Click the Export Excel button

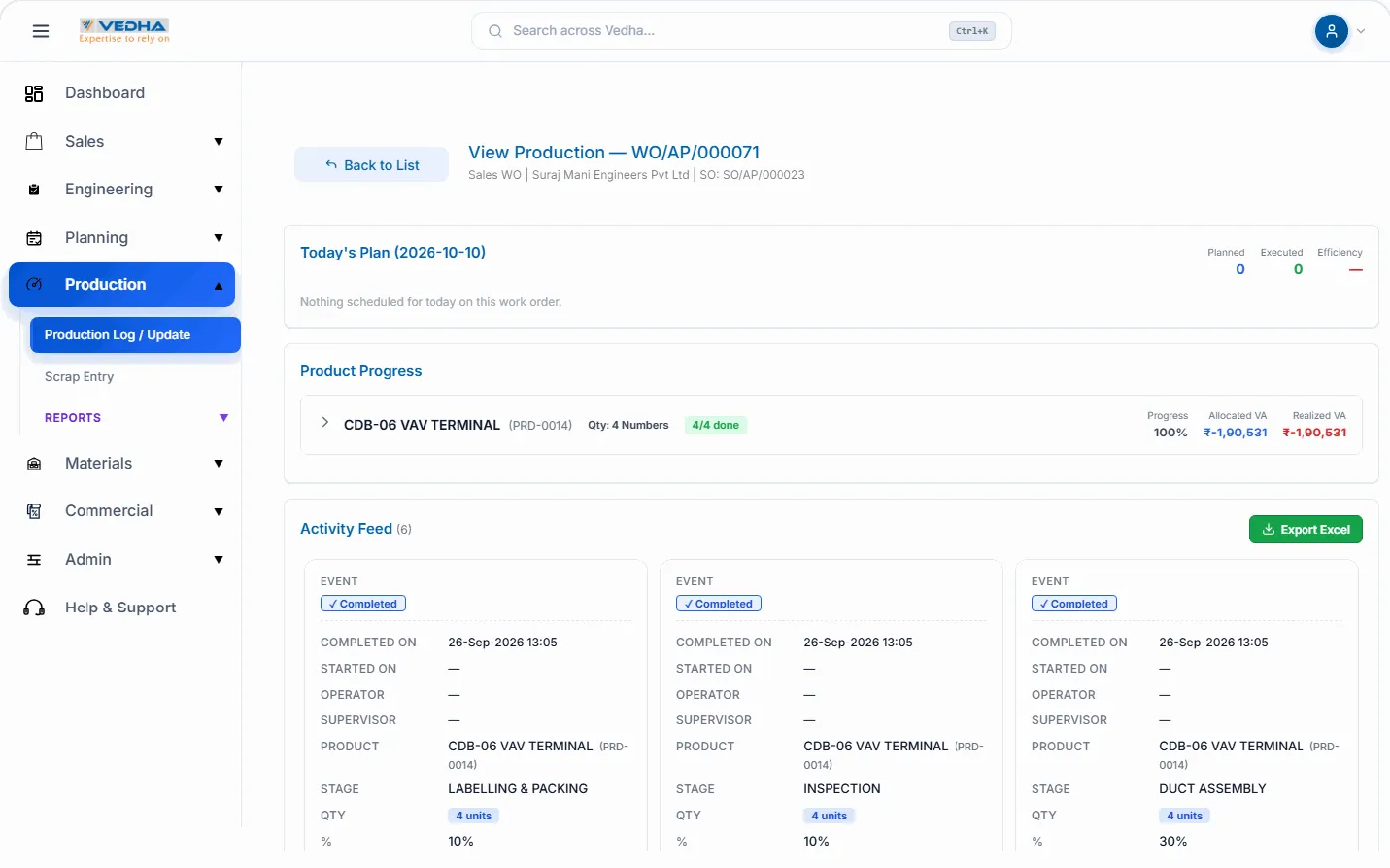click(x=1305, y=530)
